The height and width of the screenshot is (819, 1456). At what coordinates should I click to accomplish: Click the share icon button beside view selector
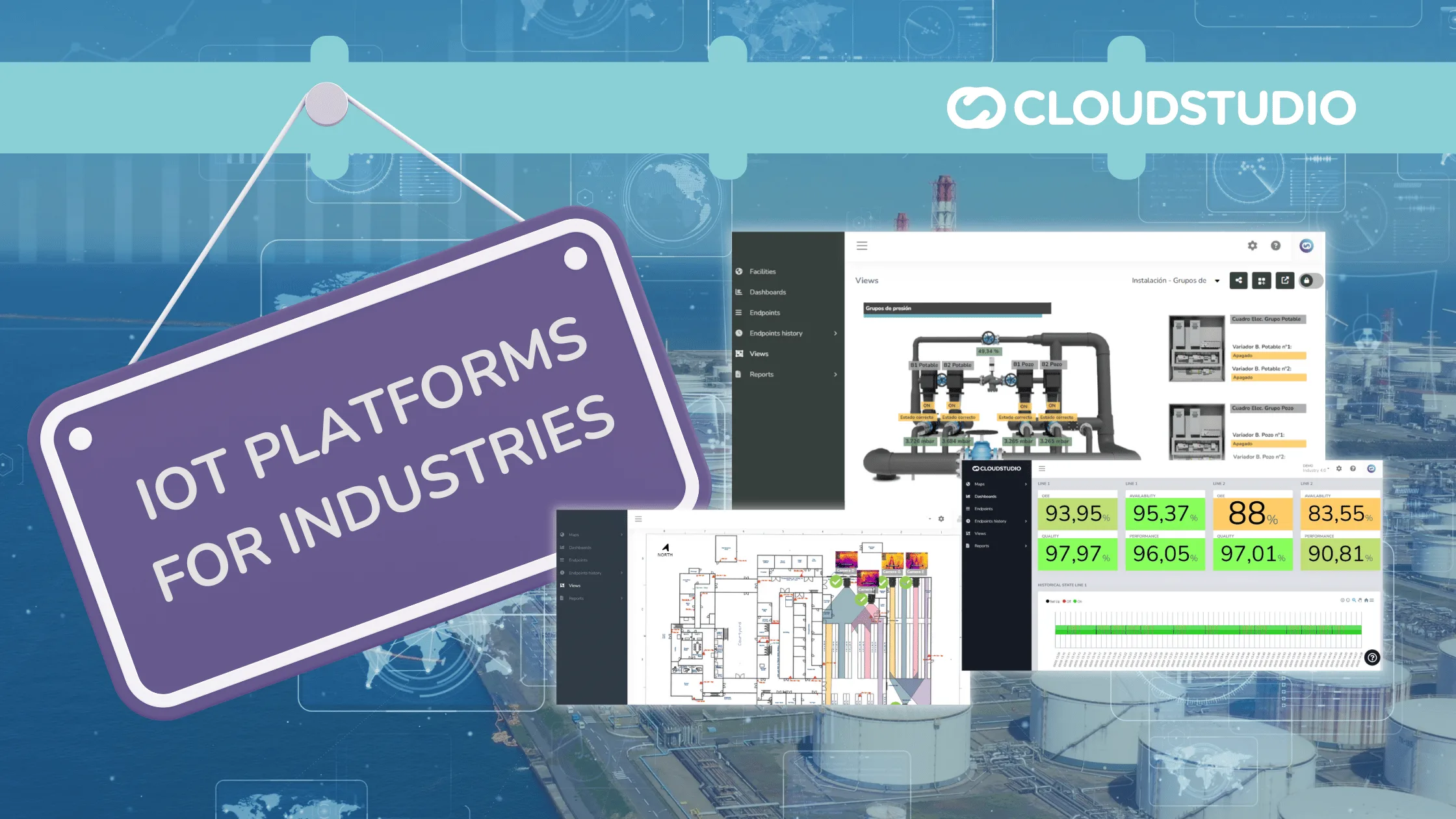click(1239, 281)
